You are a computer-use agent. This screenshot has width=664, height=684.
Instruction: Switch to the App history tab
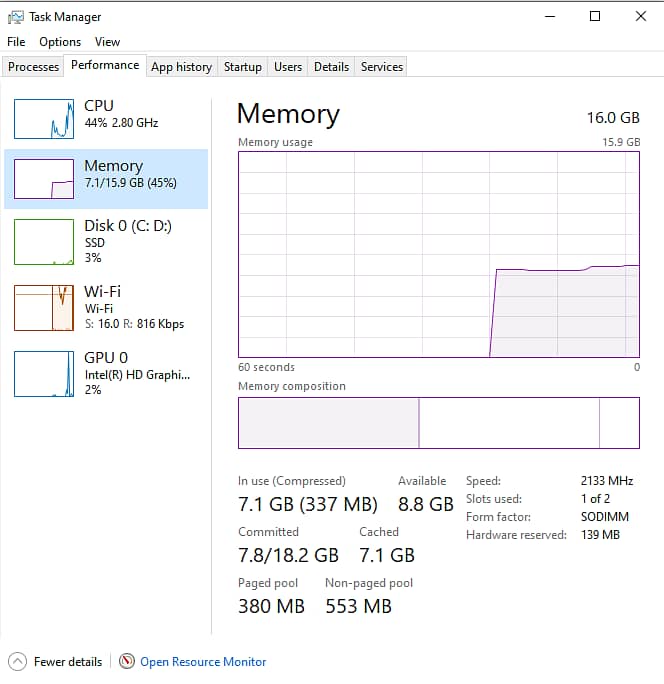[x=181, y=67]
